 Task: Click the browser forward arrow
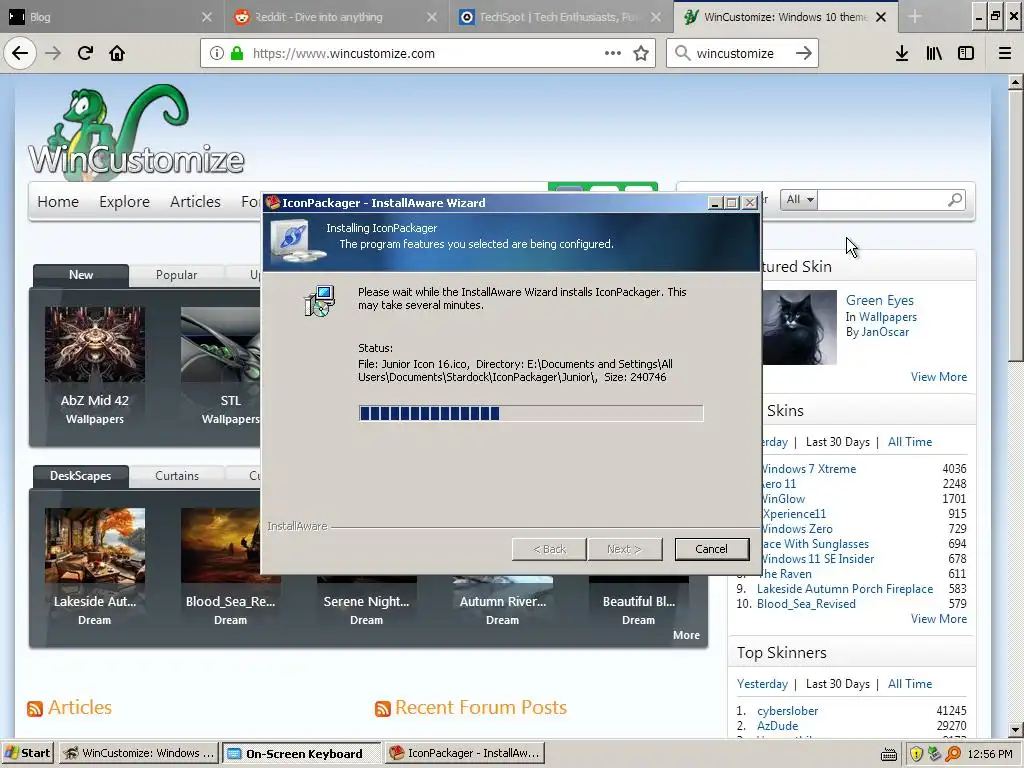coord(53,53)
